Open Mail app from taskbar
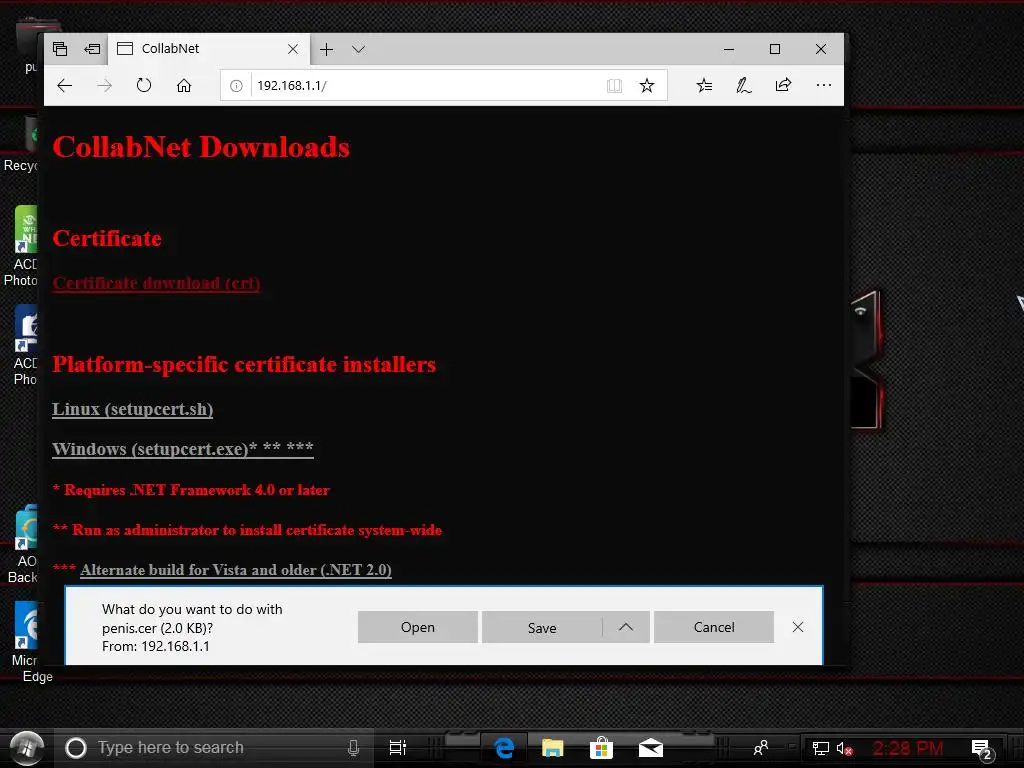Viewport: 1024px width, 768px height. 650,748
